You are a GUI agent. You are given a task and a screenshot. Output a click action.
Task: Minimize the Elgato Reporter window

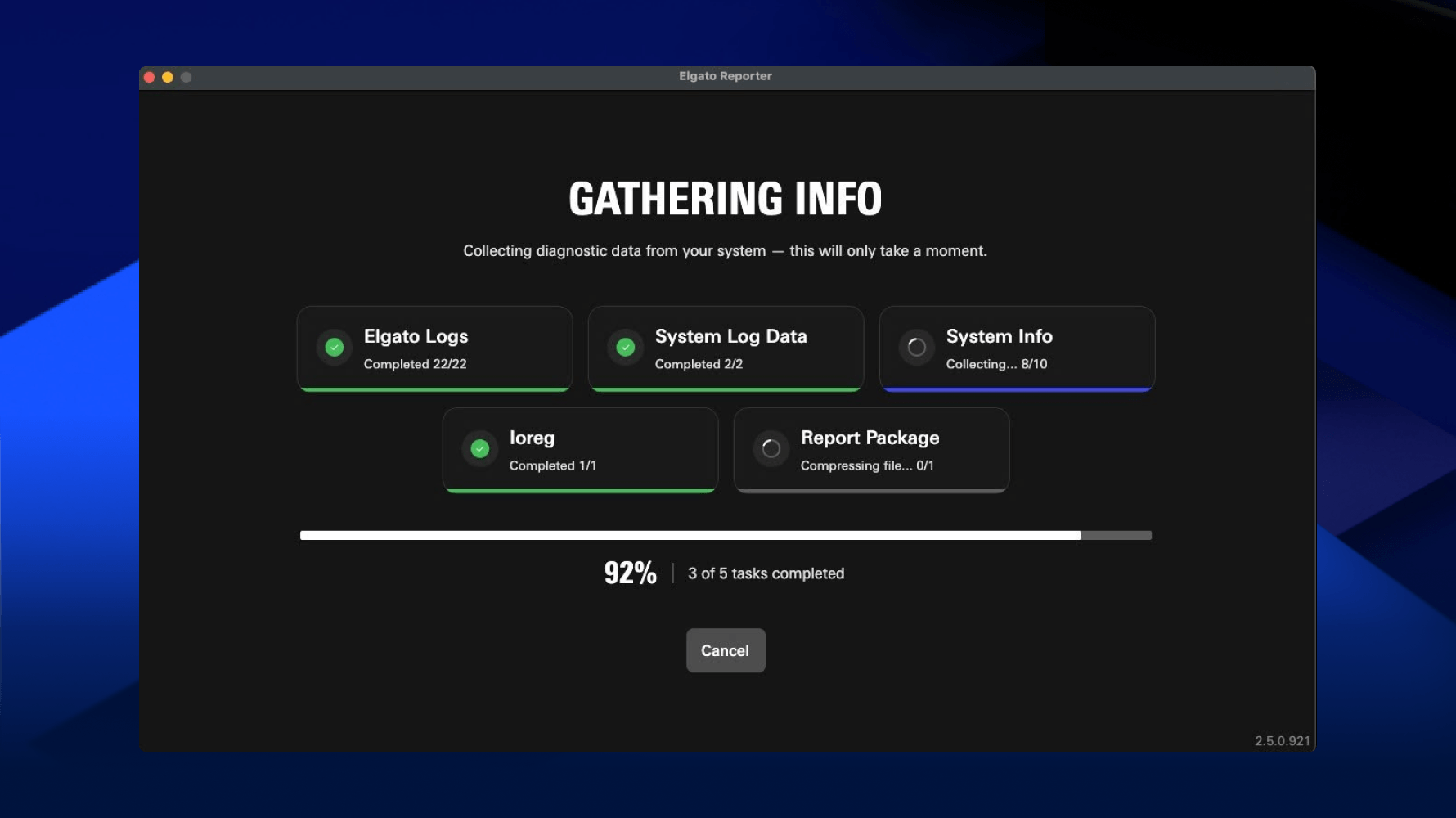point(168,77)
